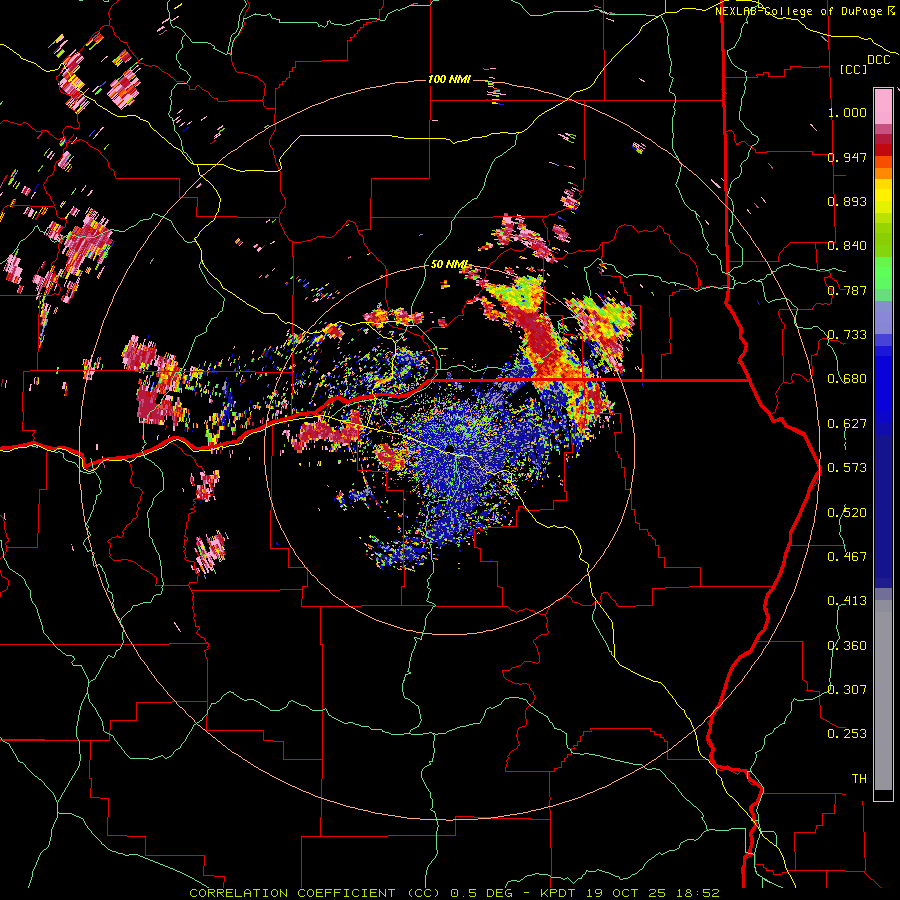Click the 100 NMI range ring label
The width and height of the screenshot is (900, 900).
tap(449, 79)
